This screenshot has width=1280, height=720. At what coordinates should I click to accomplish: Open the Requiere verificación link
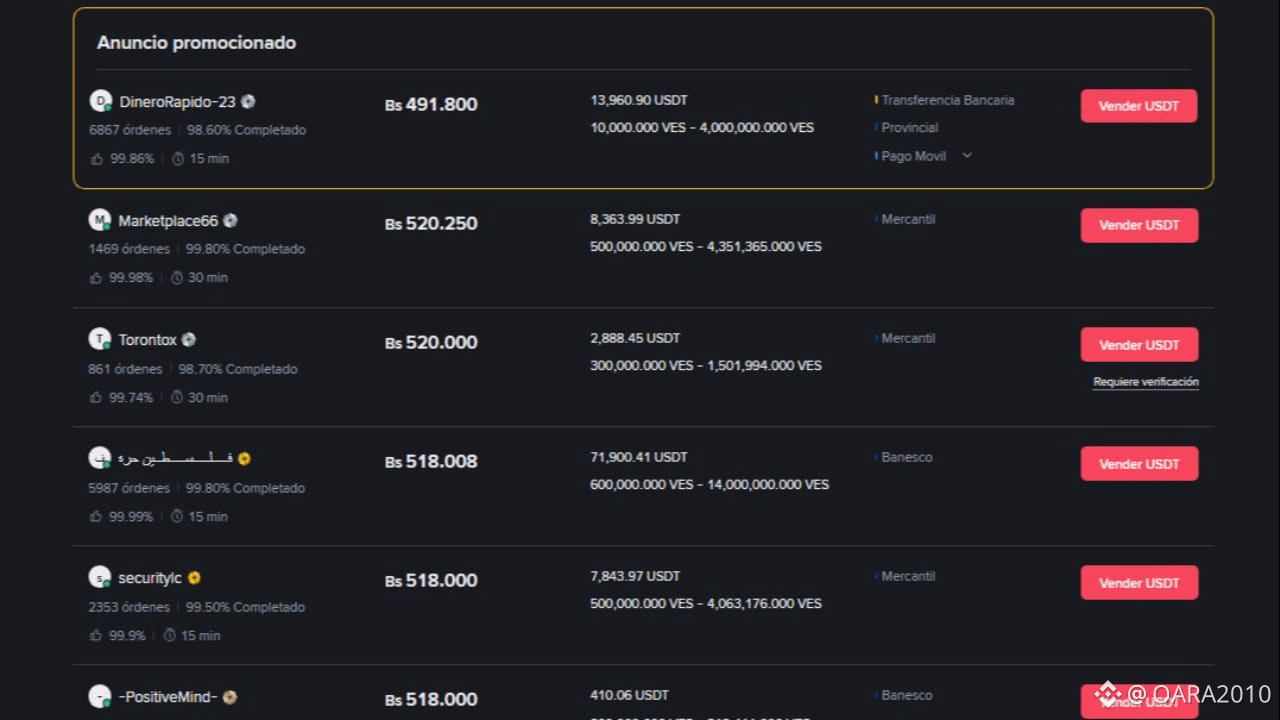[1146, 382]
